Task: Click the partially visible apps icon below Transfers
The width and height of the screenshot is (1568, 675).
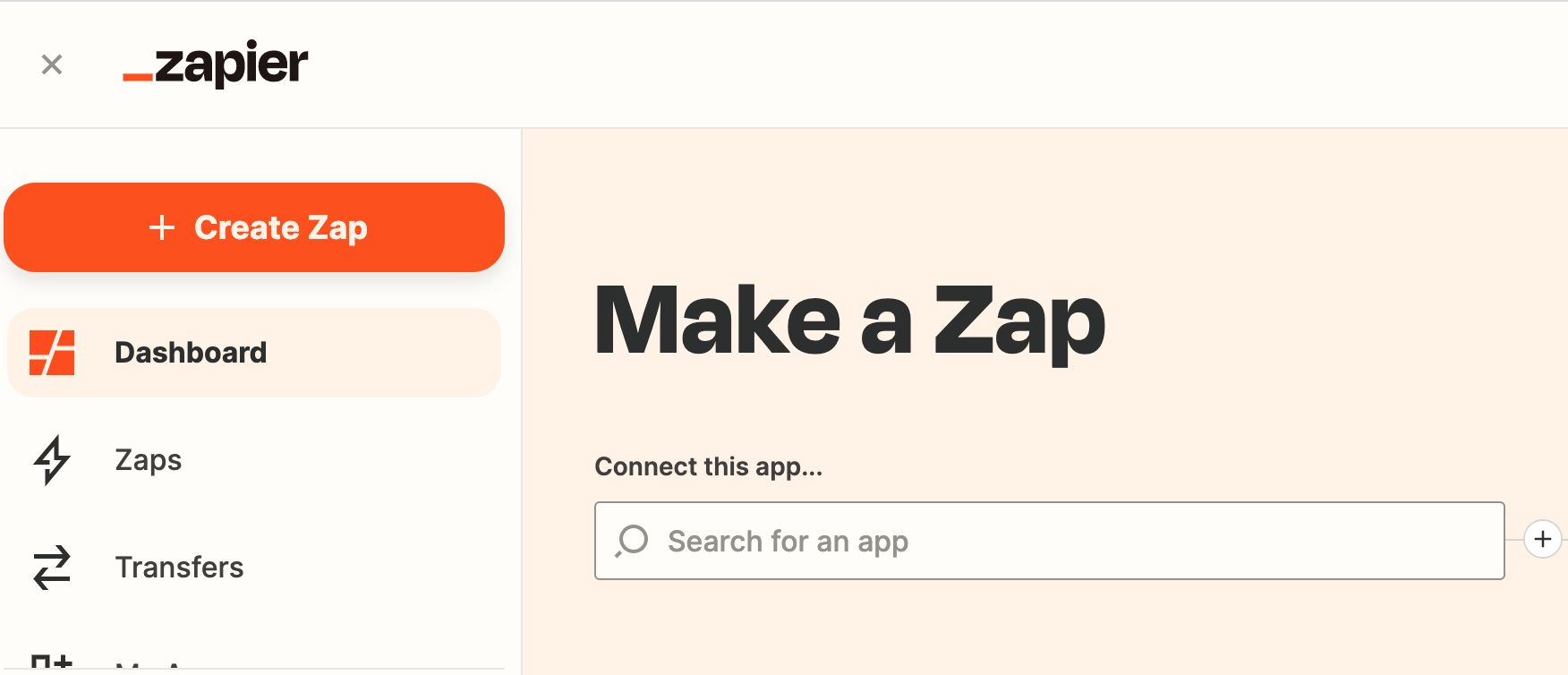Action: (x=52, y=662)
